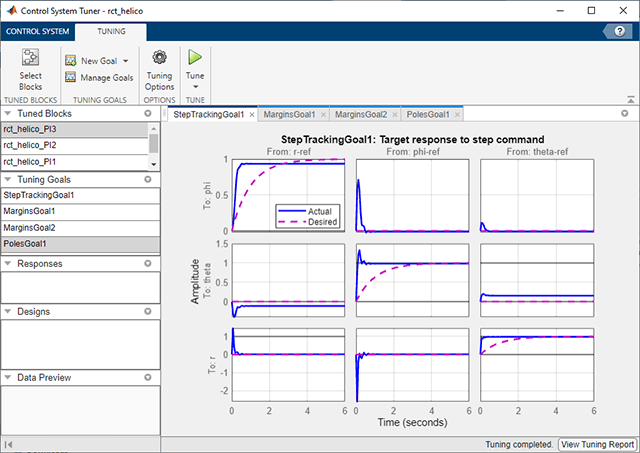Close the StepTrackingGoal1 tab
The height and width of the screenshot is (453, 640).
point(253,115)
